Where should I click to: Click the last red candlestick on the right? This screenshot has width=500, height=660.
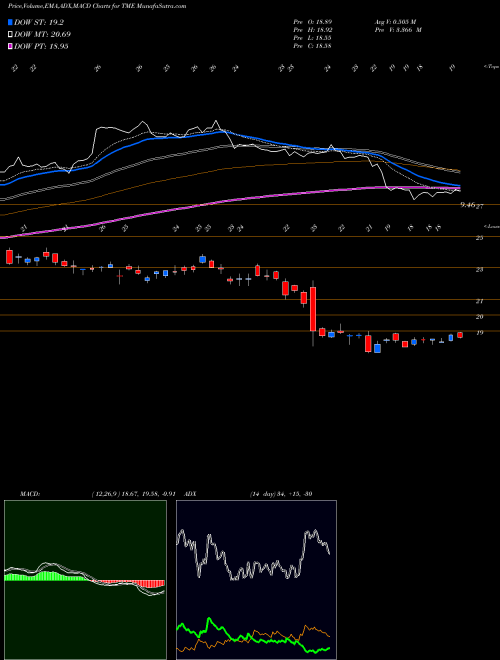[x=460, y=335]
